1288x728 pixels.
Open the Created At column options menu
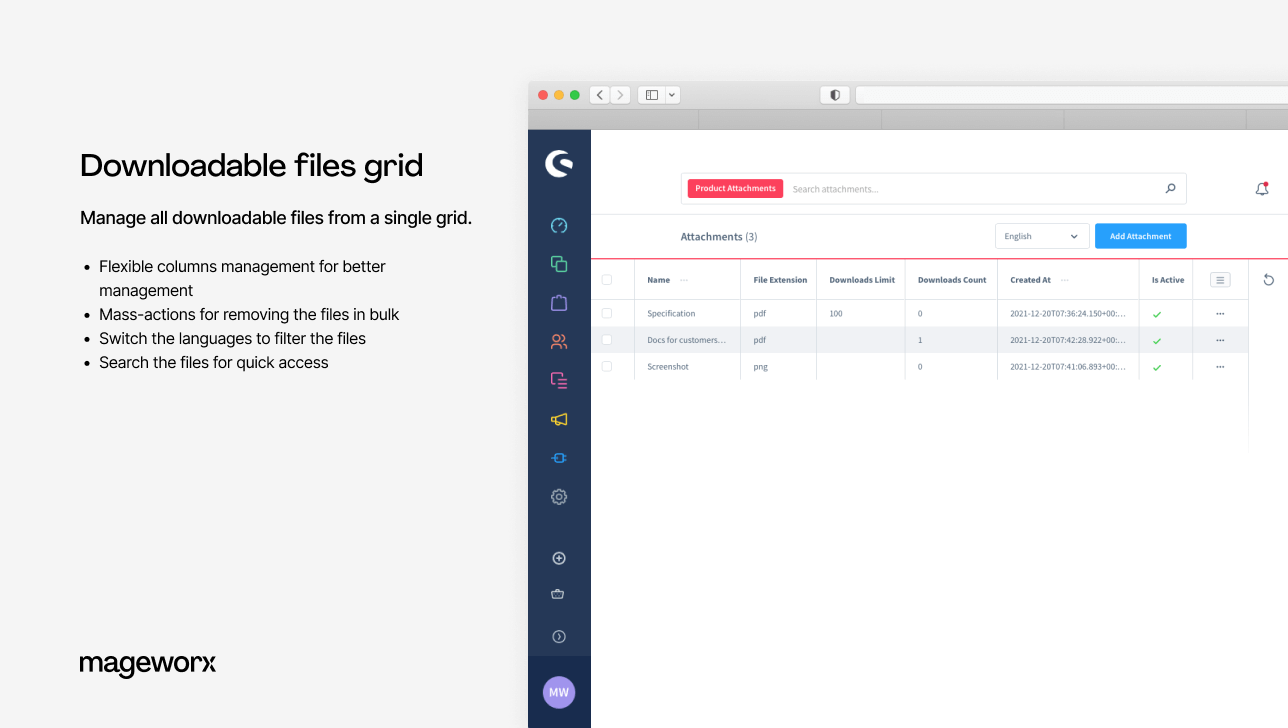coord(1064,280)
